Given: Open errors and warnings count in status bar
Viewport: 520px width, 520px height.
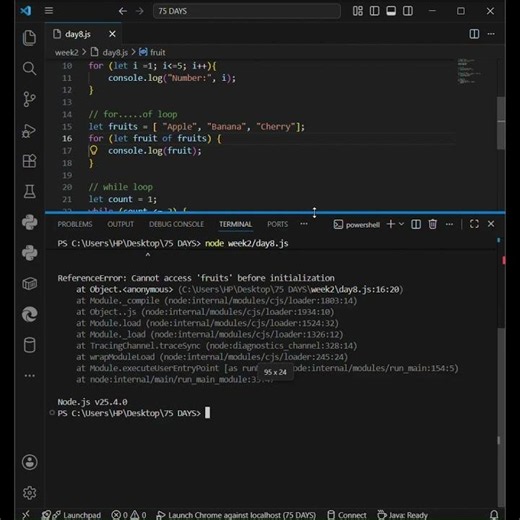Looking at the screenshot, I should pyautogui.click(x=129, y=515).
